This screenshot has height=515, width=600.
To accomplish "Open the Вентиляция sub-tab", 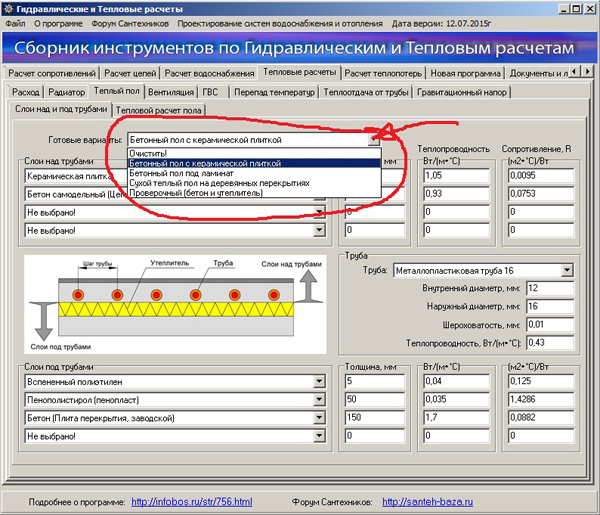I will click(171, 92).
